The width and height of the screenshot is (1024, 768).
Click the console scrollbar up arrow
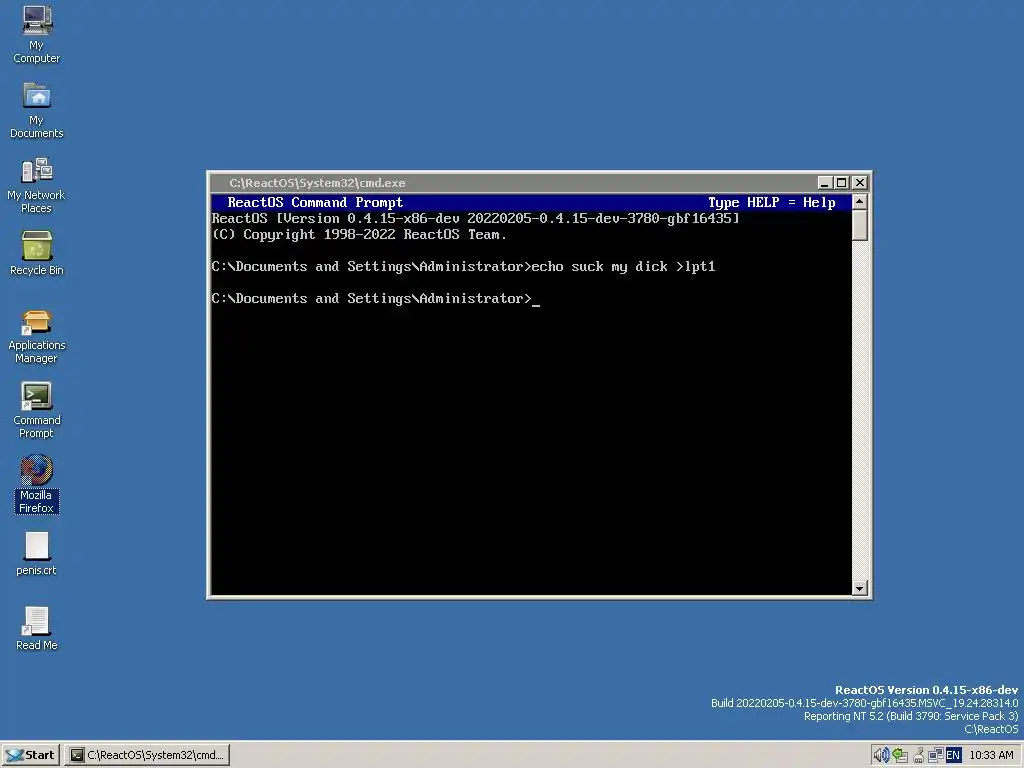click(x=859, y=201)
